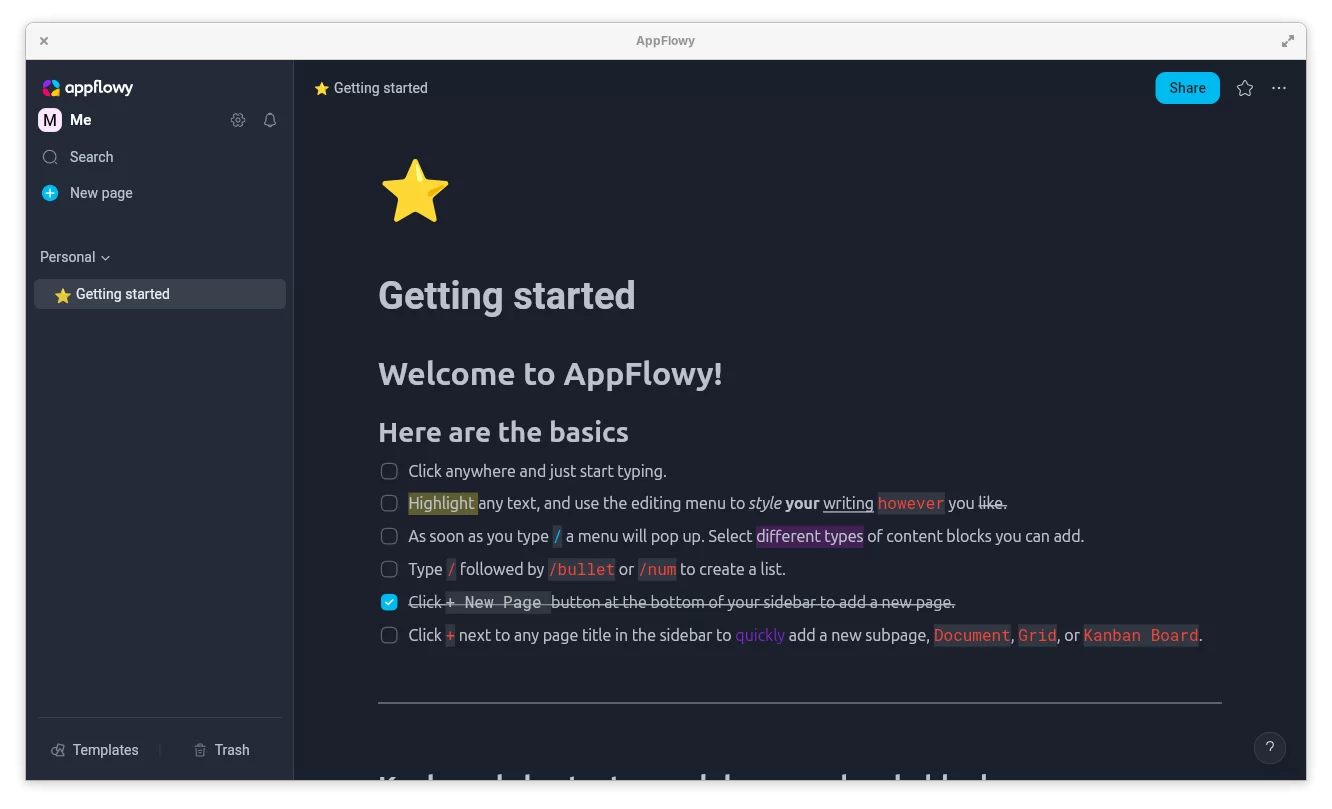Click the Me workspace avatar icon

pyautogui.click(x=50, y=120)
